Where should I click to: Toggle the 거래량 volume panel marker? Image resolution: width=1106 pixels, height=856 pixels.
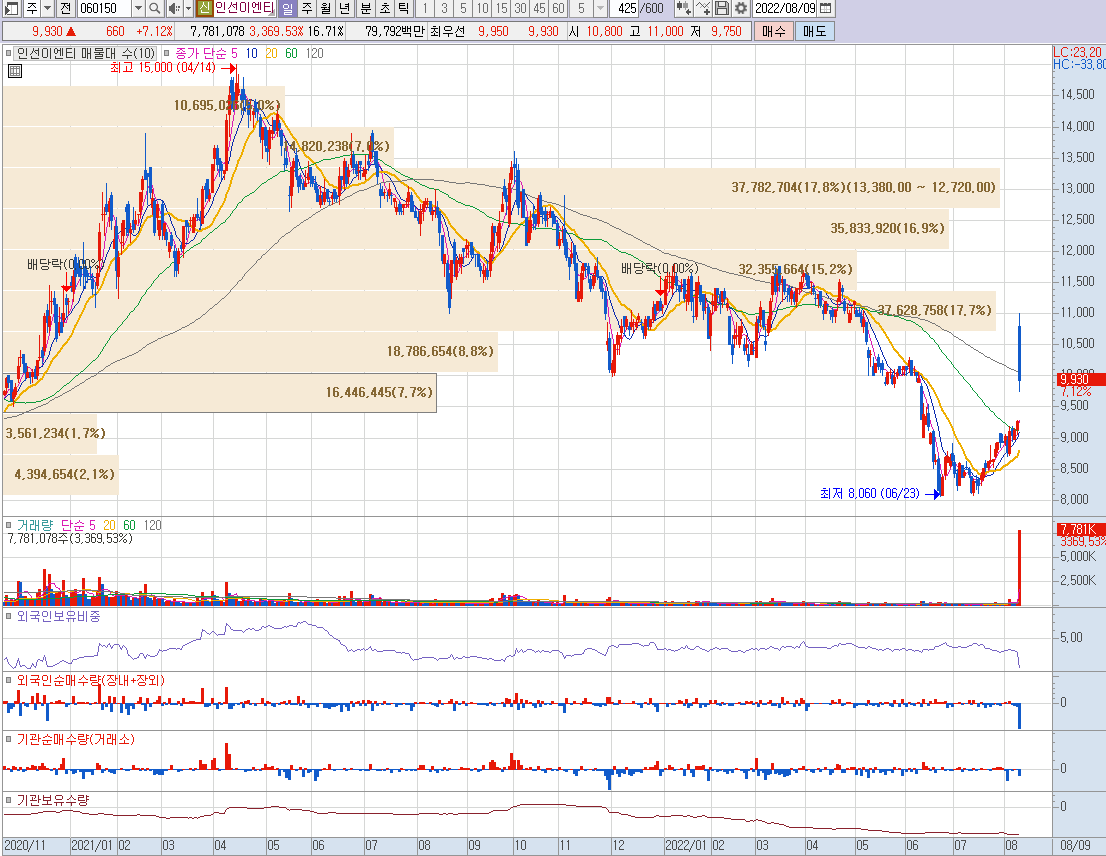(8, 525)
